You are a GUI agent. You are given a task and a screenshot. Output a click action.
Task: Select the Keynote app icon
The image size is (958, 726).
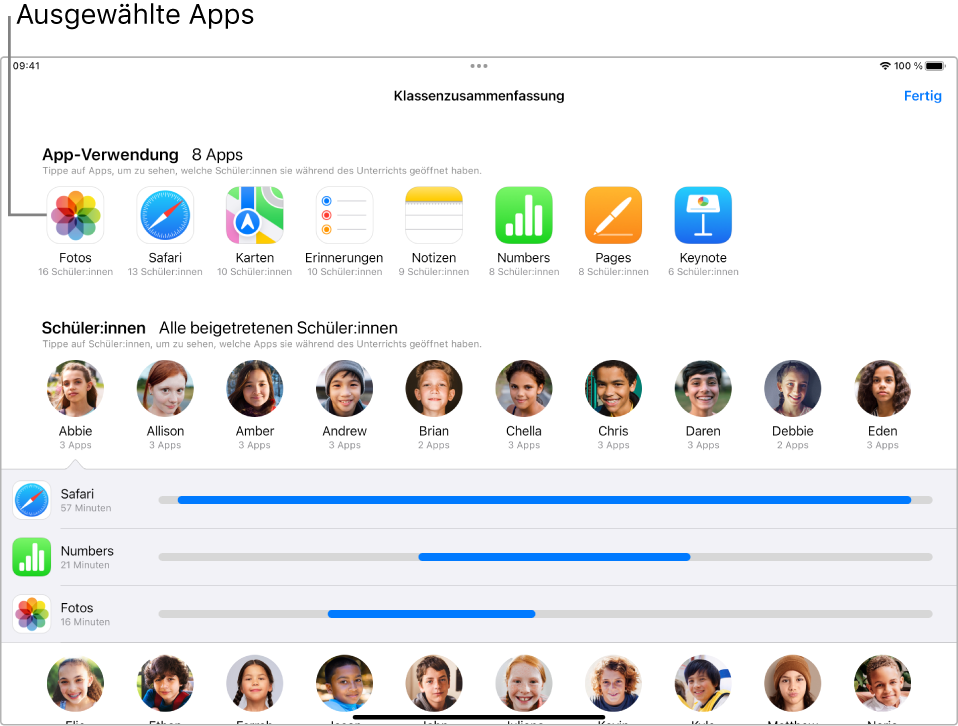tap(703, 215)
